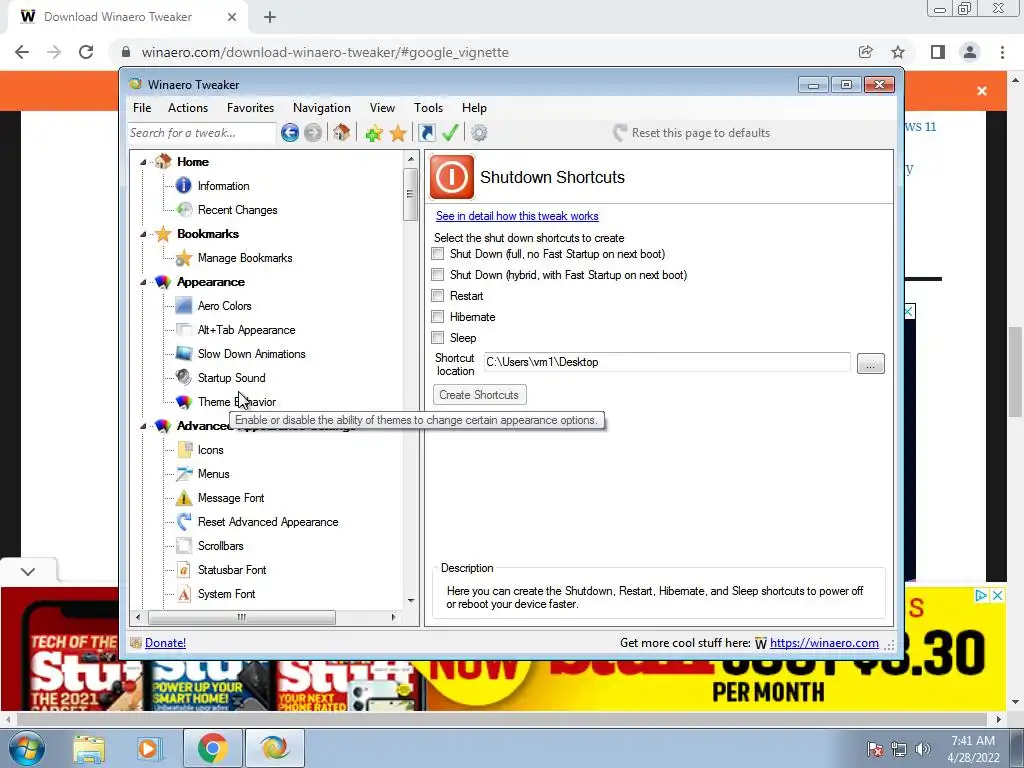Click See in detail how this tweak works
Viewport: 1024px width, 768px height.
click(x=517, y=216)
